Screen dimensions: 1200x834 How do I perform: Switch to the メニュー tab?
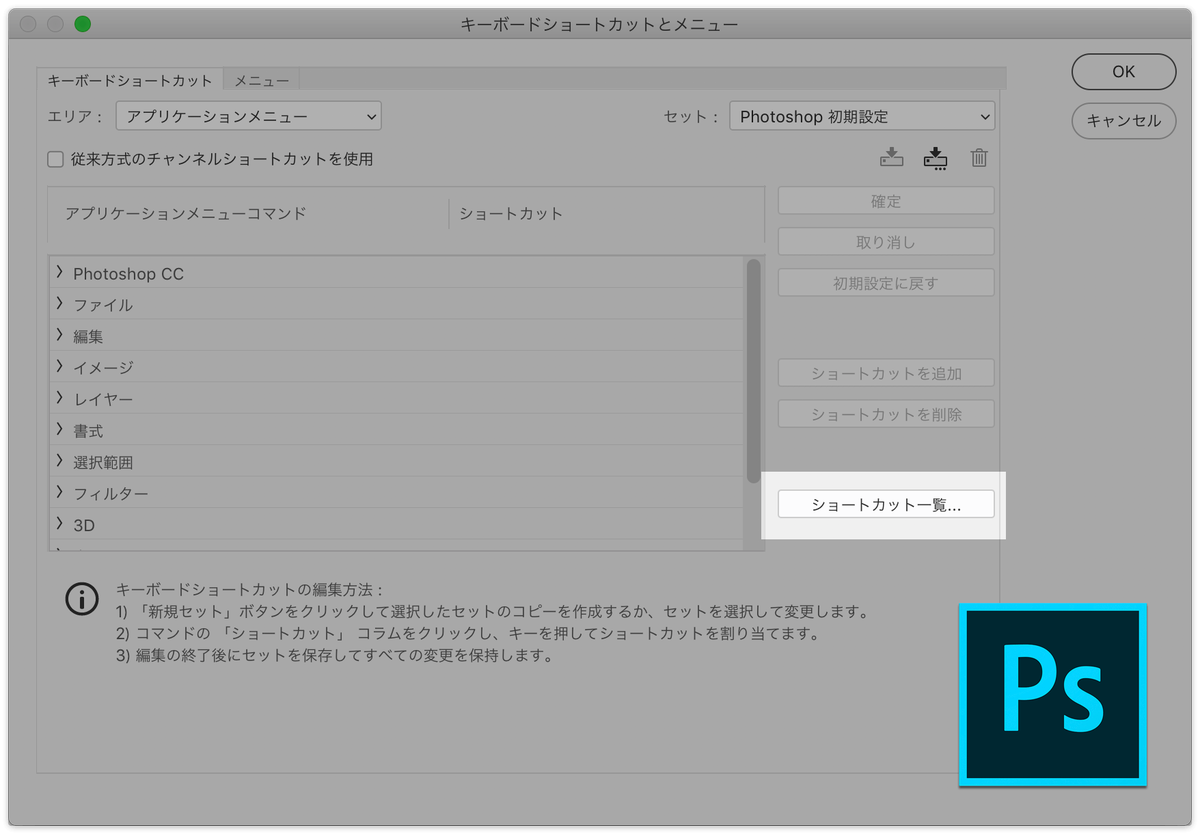pos(261,80)
